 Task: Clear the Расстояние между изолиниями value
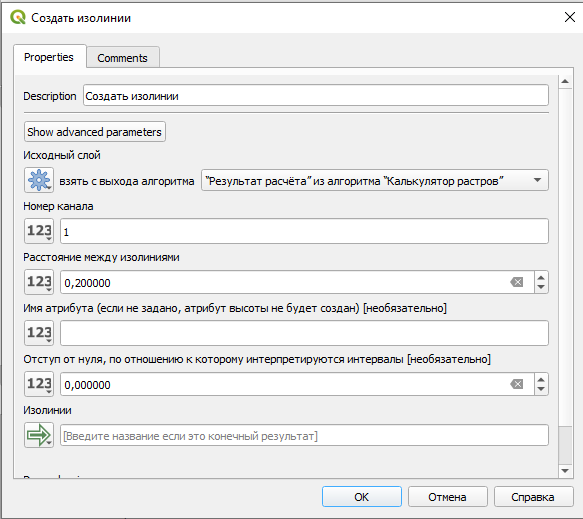click(516, 282)
